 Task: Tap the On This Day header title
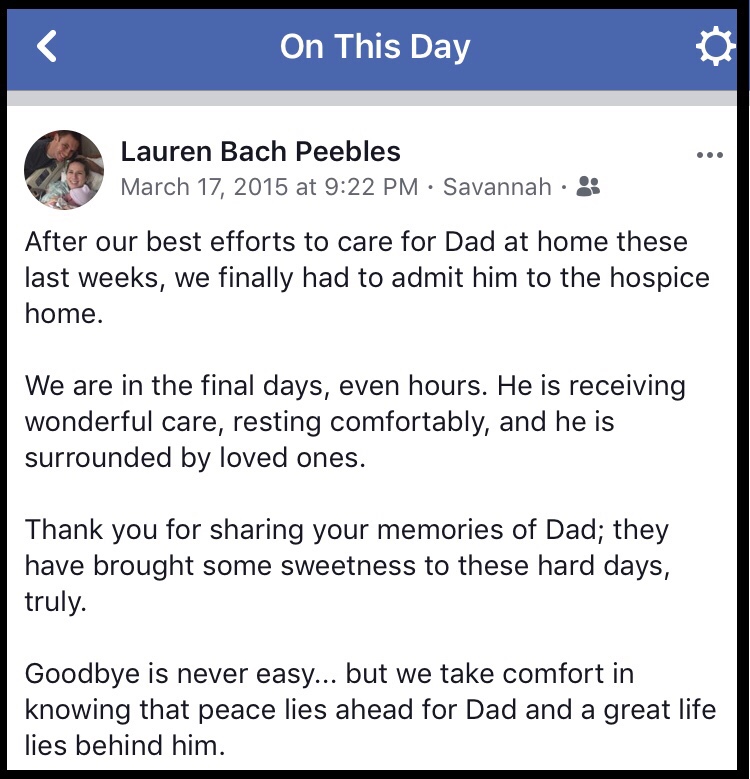coord(375,46)
